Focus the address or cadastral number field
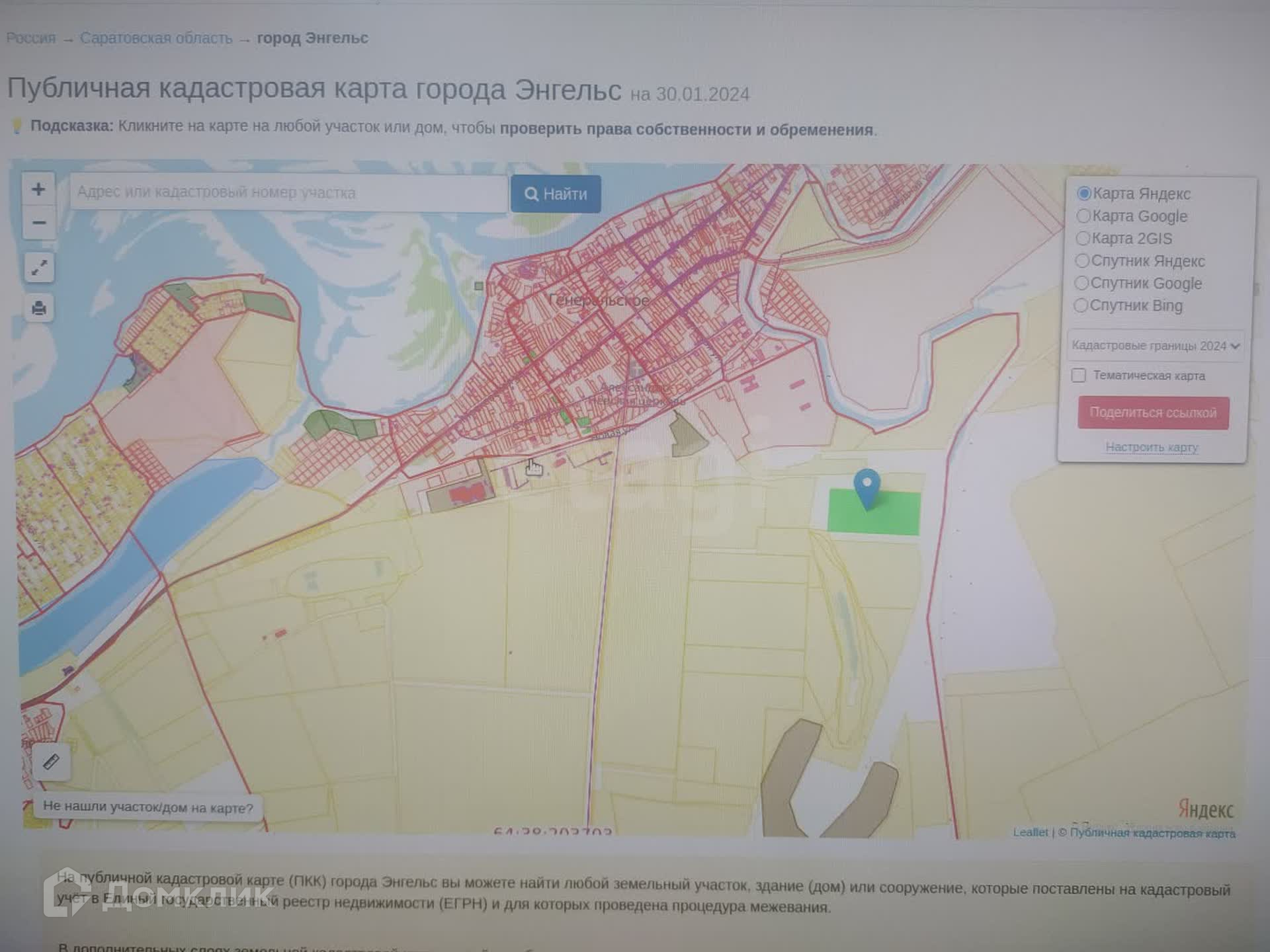 [x=288, y=192]
